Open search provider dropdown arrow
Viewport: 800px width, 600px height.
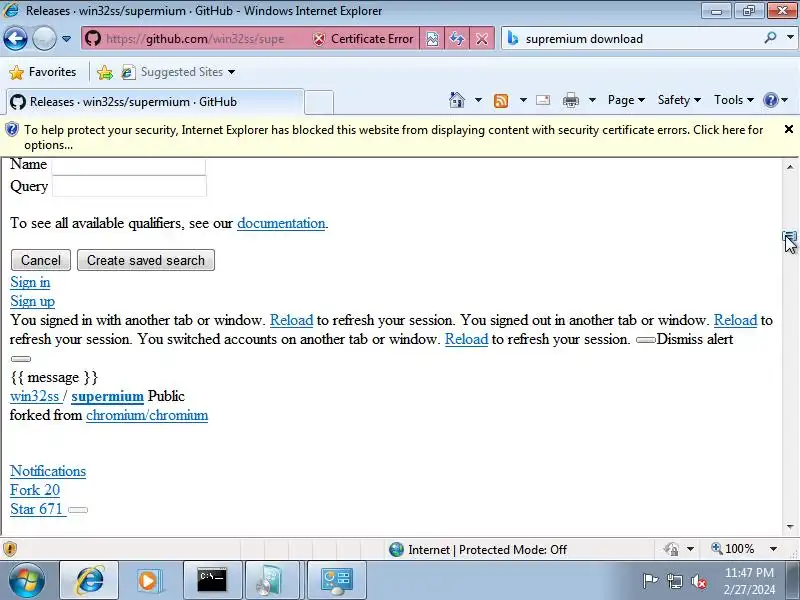[790, 37]
